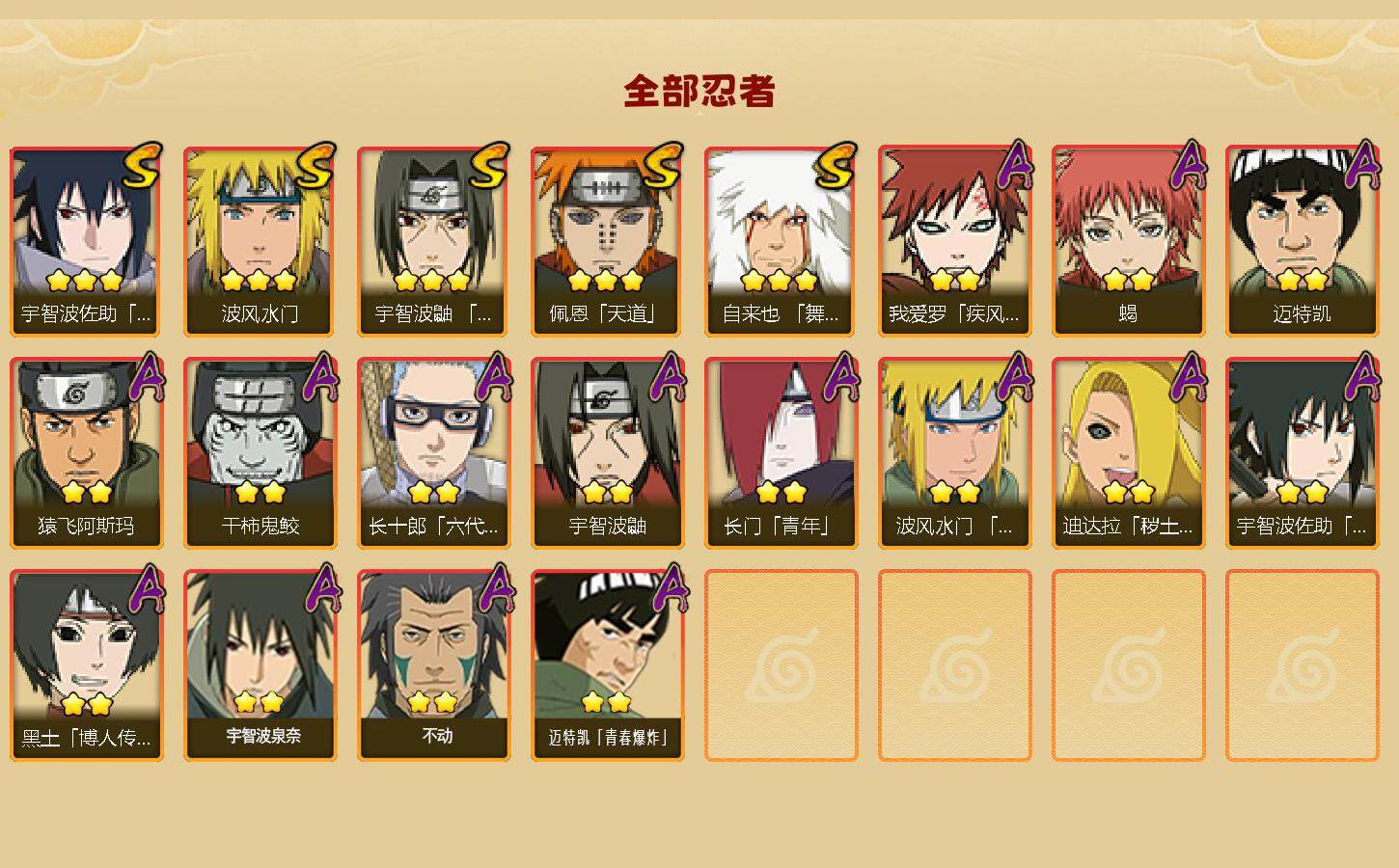1399x868 pixels.
Task: Open the 猿飞阿斯玛 ninja card
Action: pos(86,453)
